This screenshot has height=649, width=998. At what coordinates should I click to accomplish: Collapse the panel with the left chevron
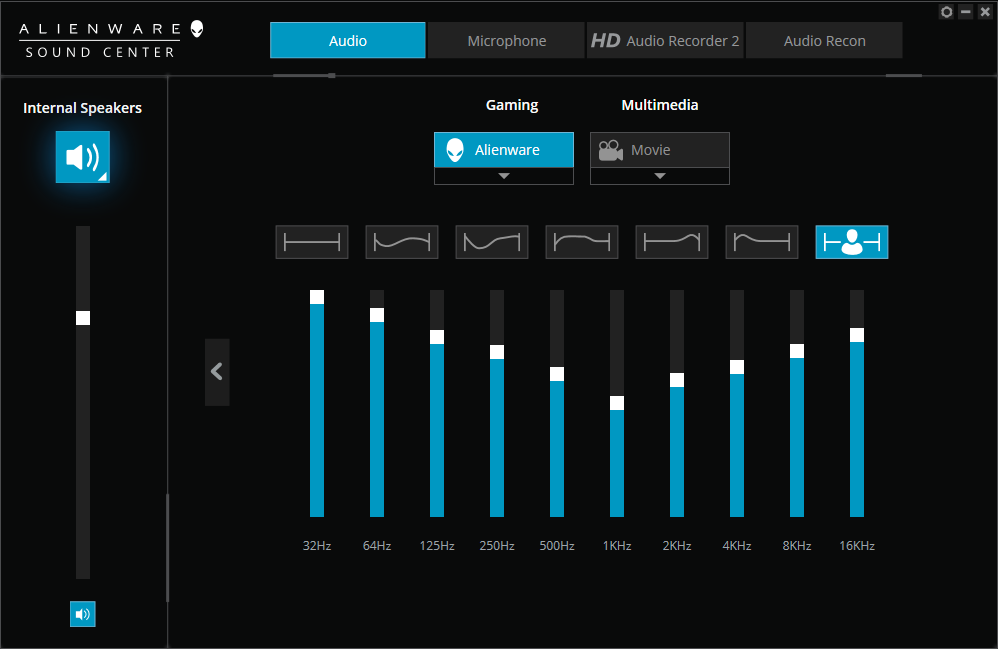pos(217,372)
